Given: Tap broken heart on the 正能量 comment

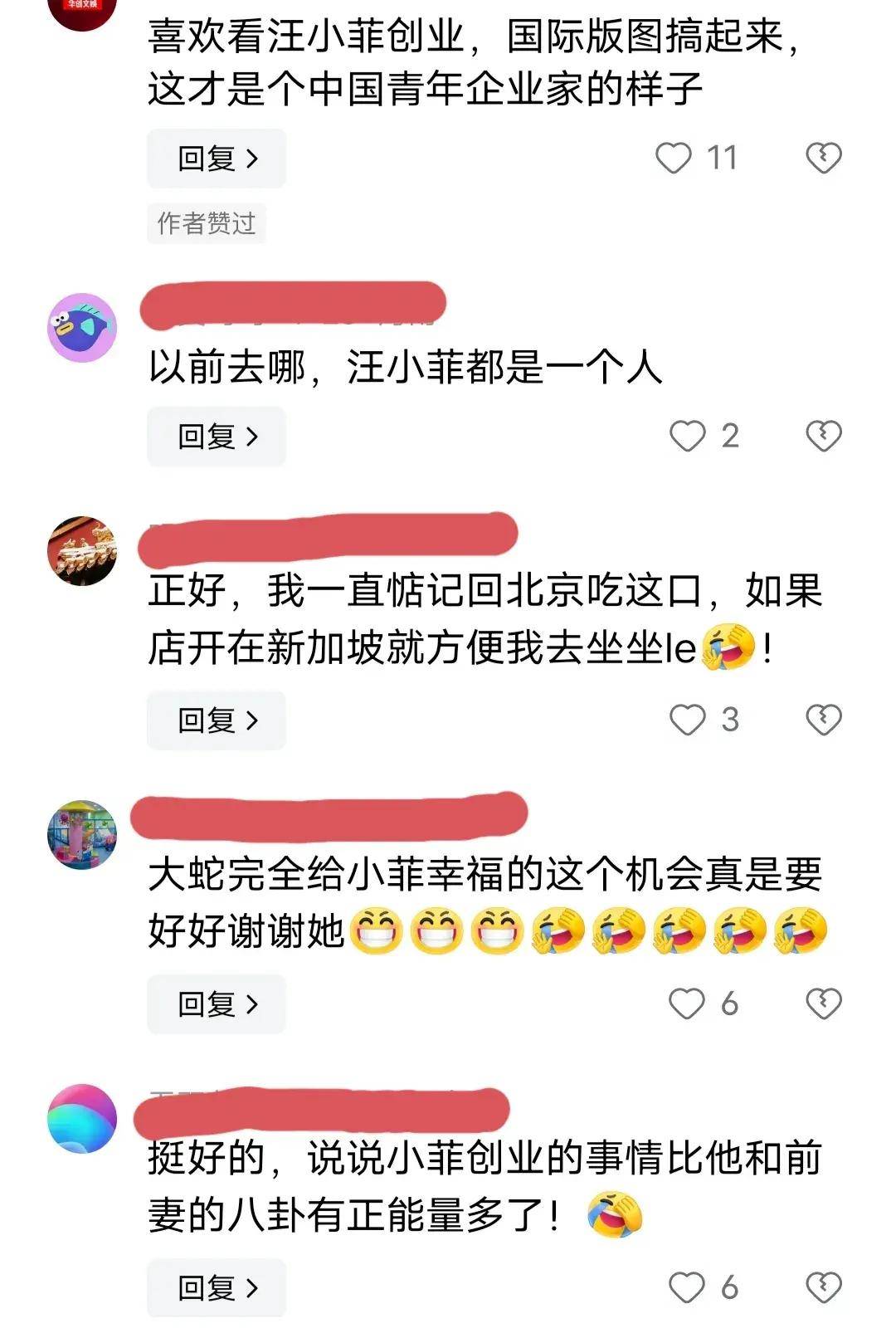Looking at the screenshot, I should (x=824, y=1287).
